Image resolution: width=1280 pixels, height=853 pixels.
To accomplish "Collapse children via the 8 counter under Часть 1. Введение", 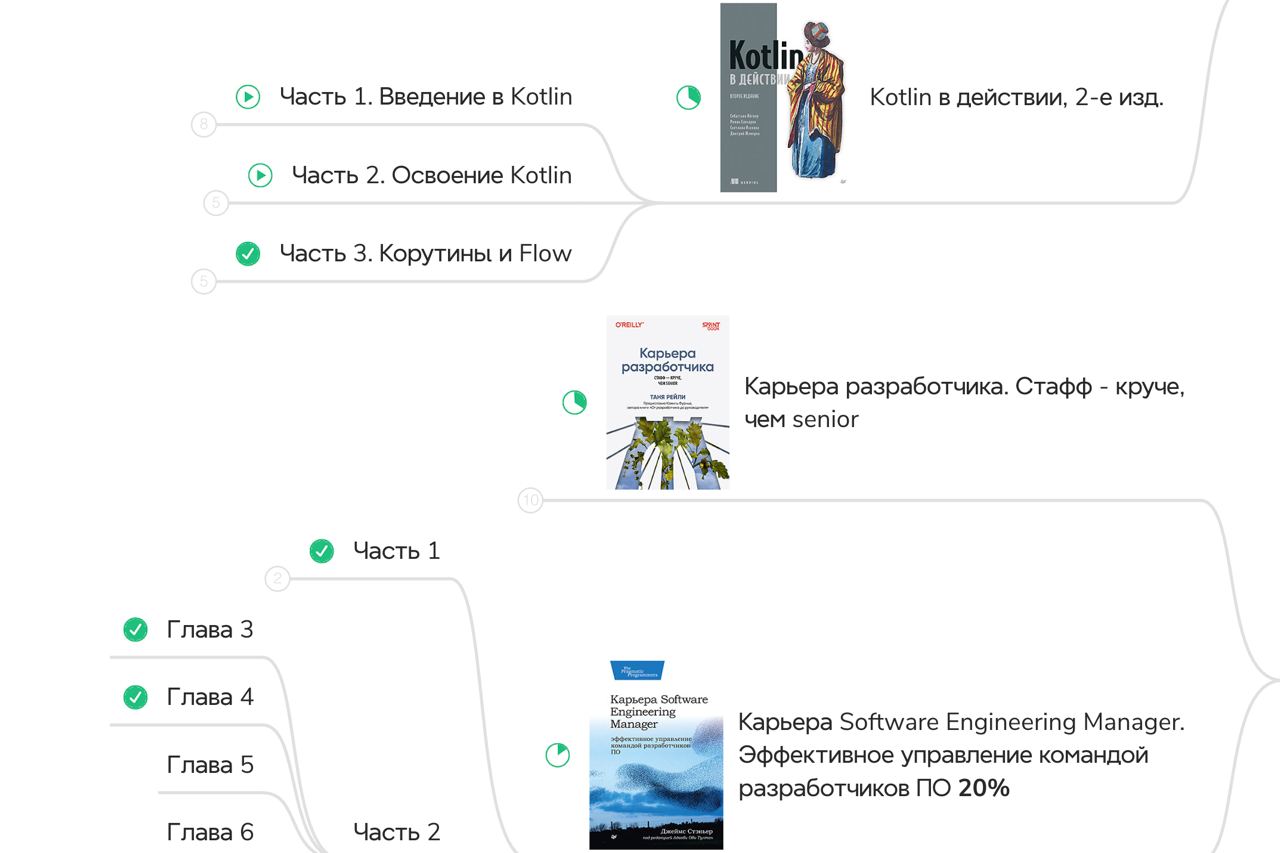I will 203,125.
